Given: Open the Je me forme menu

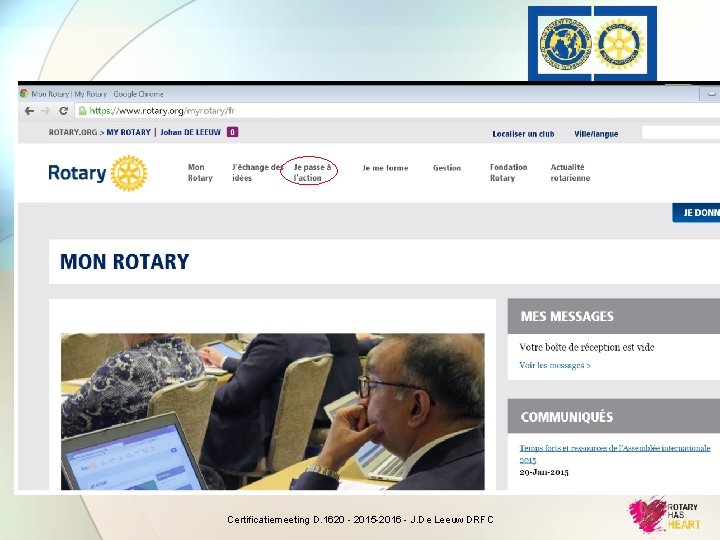Looking at the screenshot, I should coord(385,168).
